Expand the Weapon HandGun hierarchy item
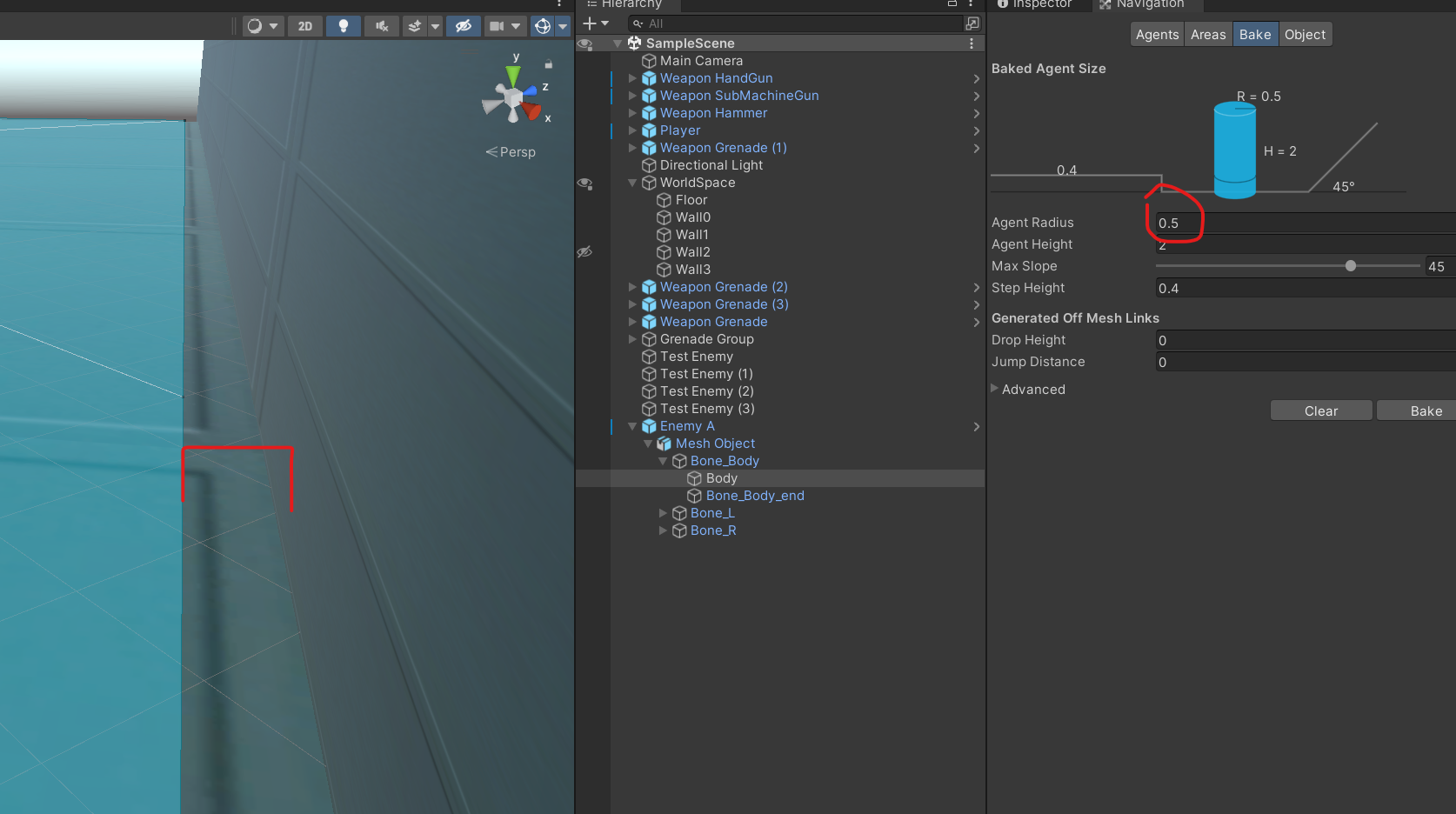Image resolution: width=1456 pixels, height=814 pixels. point(632,78)
